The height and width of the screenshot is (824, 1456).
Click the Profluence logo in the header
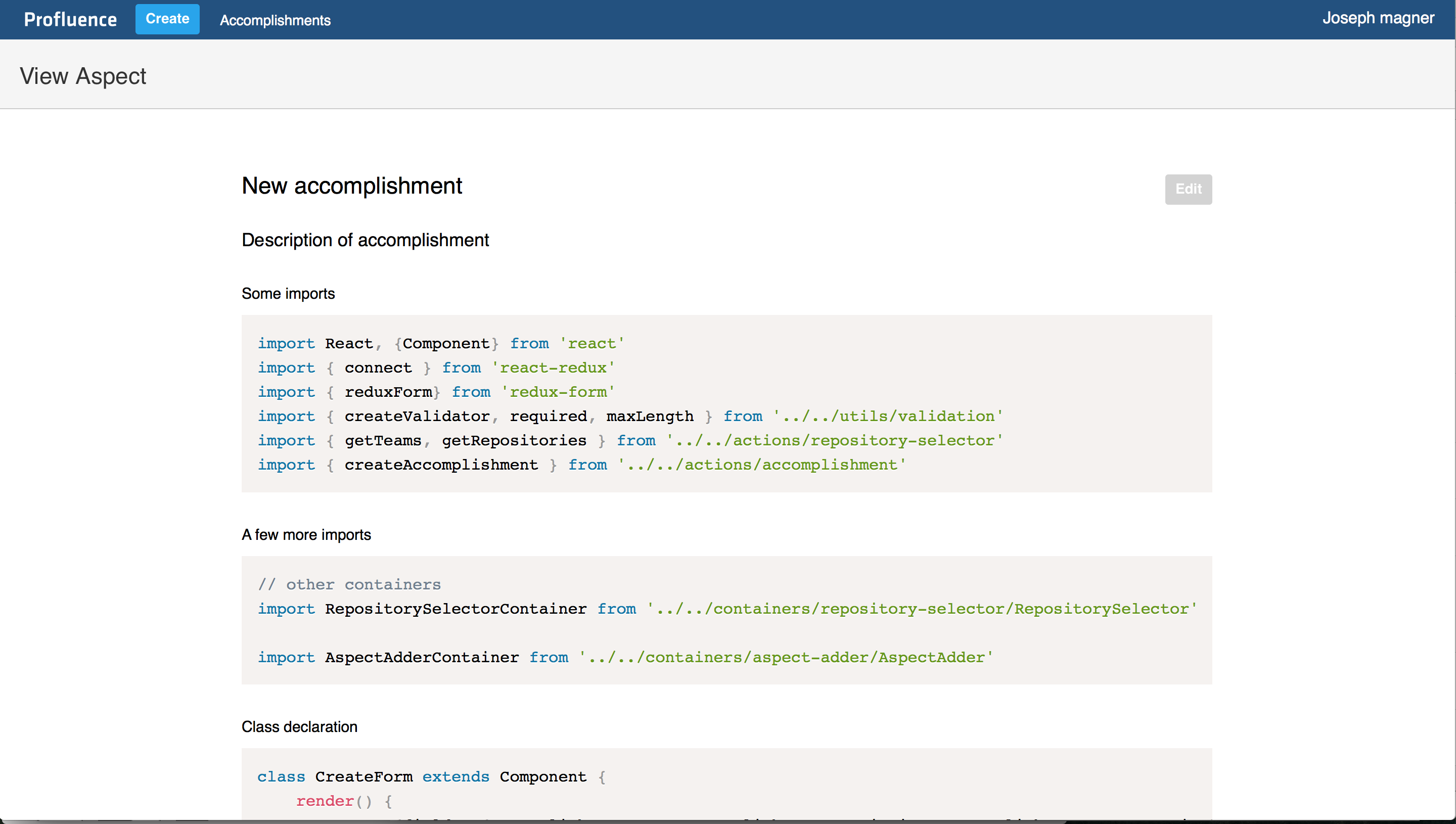point(70,20)
